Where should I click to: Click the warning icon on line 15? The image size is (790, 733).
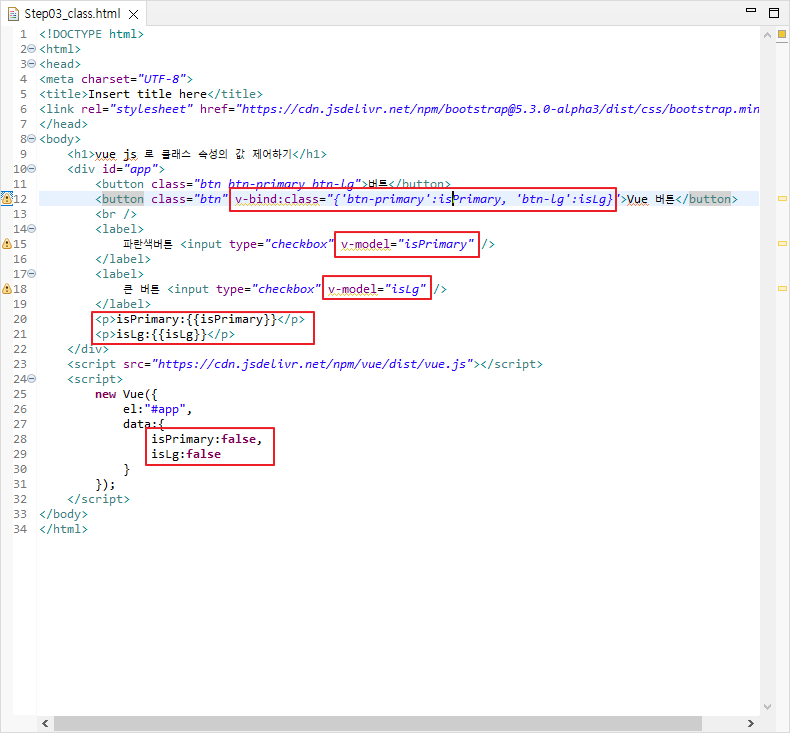[x=7, y=244]
